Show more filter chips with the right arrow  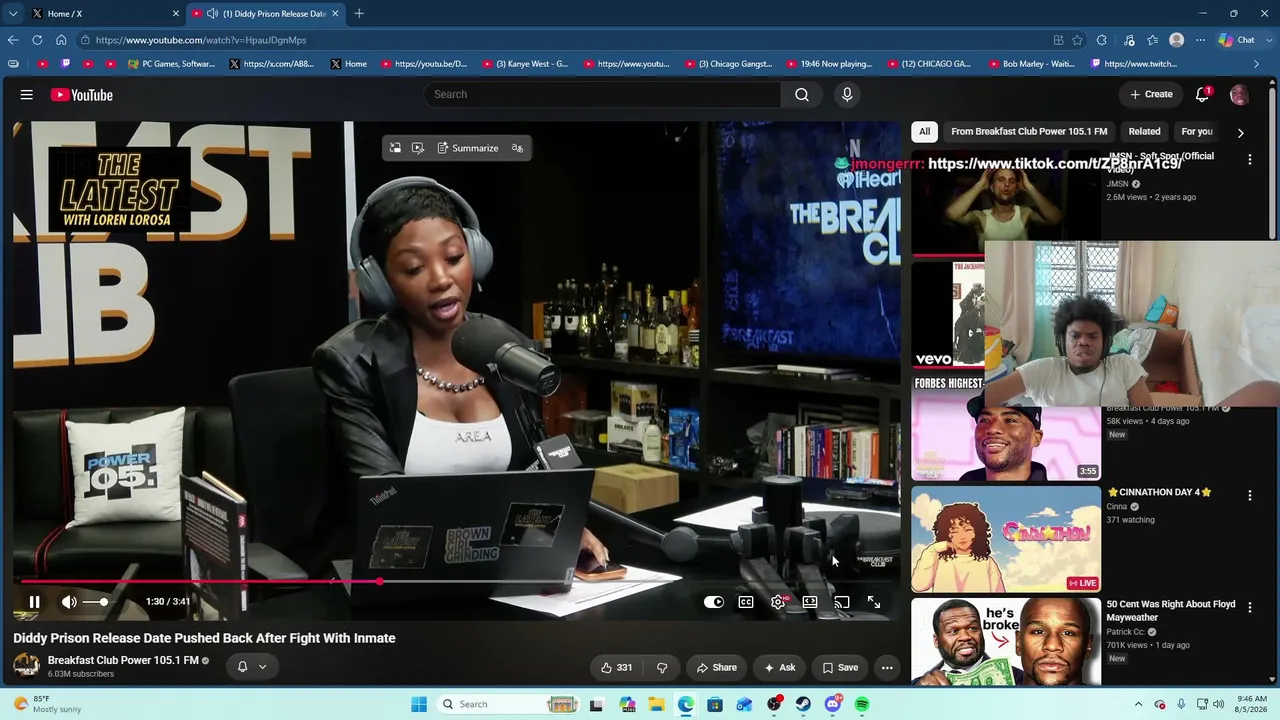pyautogui.click(x=1241, y=132)
